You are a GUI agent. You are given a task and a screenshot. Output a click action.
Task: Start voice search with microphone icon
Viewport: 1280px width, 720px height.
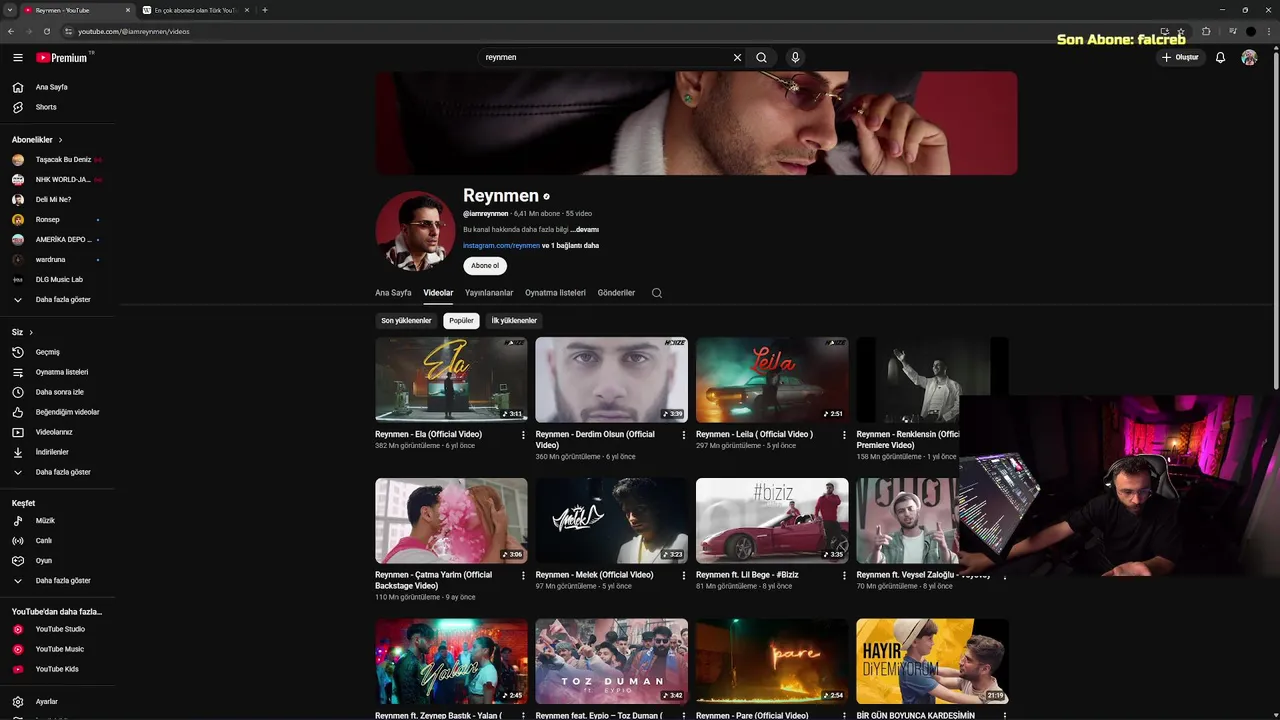[795, 58]
